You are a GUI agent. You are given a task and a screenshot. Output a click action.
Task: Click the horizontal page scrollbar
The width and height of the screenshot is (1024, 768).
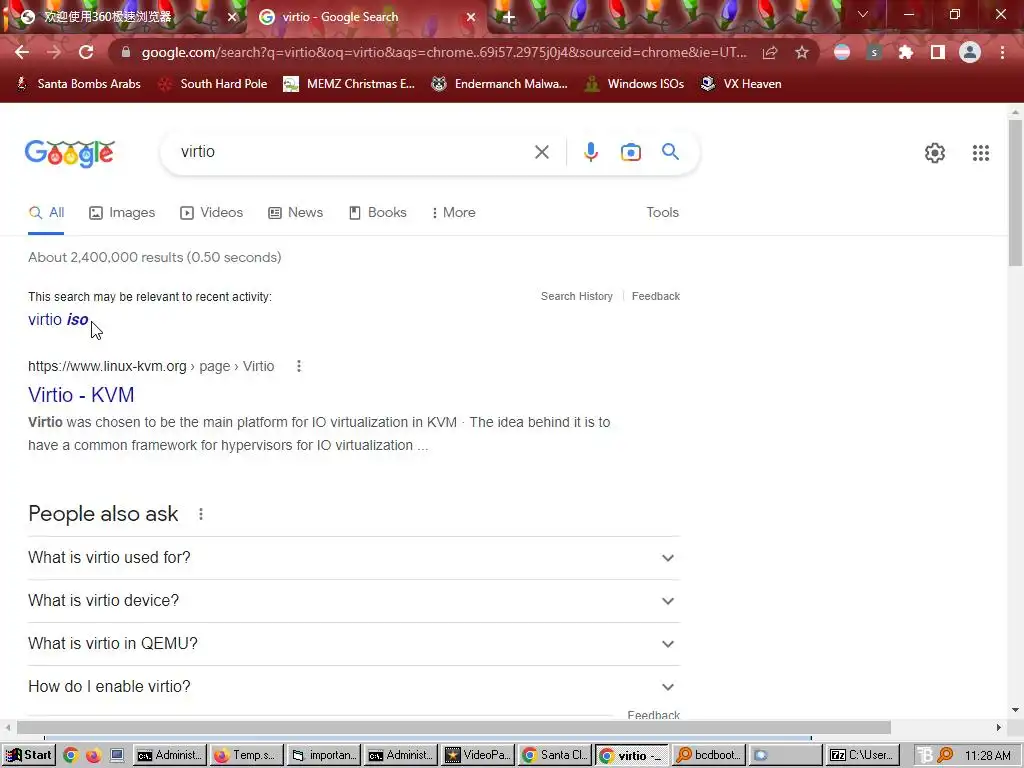coord(454,728)
